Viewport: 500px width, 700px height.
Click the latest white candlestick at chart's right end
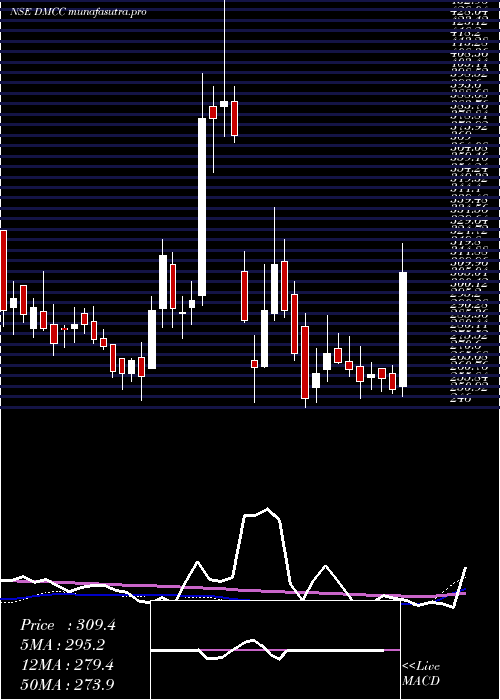point(403,329)
